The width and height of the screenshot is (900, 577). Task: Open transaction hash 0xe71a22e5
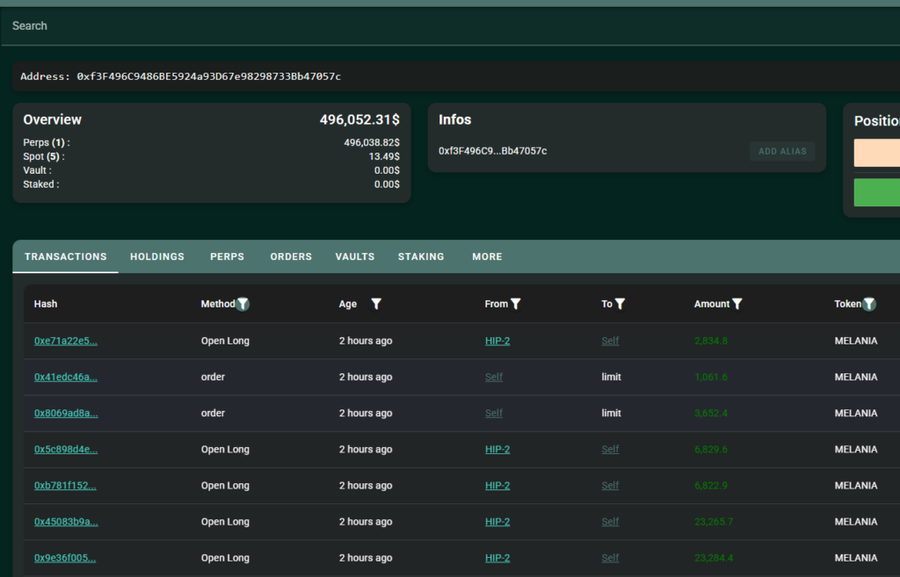point(66,341)
